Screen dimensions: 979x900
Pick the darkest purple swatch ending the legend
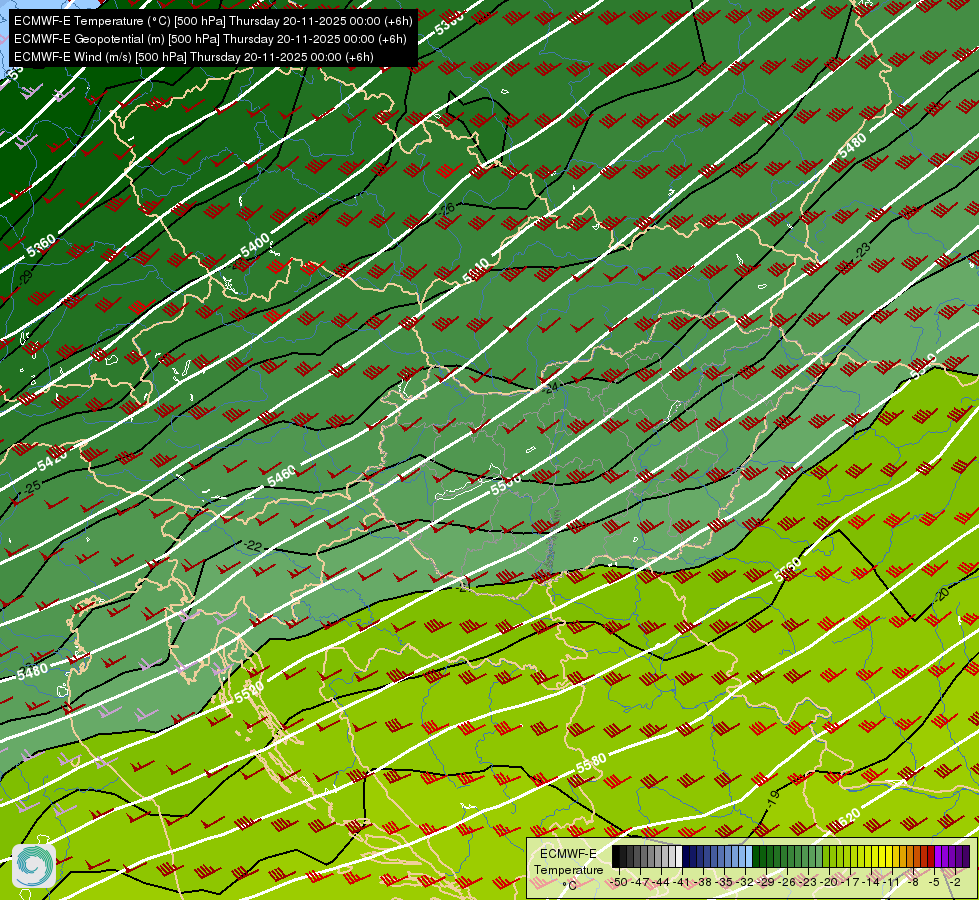tap(966, 856)
